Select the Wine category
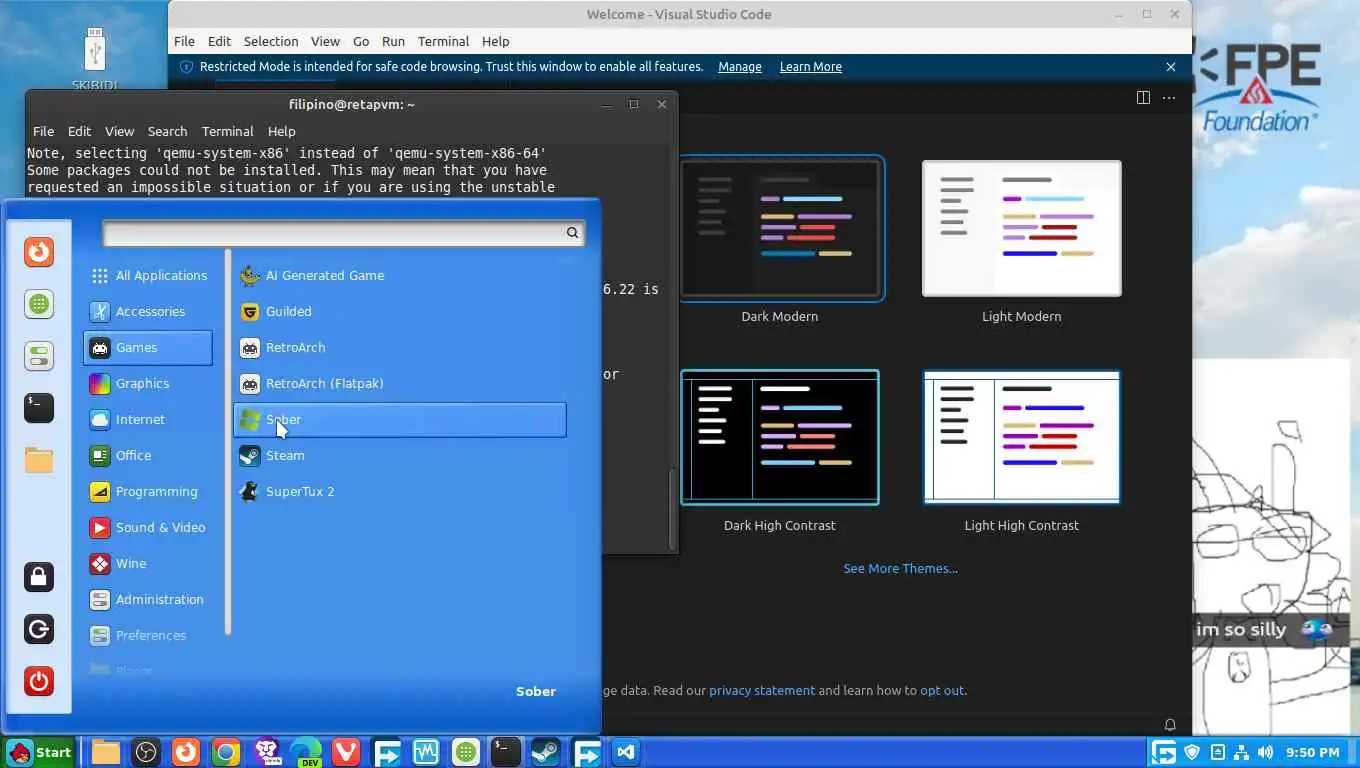The width and height of the screenshot is (1360, 768). [148, 564]
